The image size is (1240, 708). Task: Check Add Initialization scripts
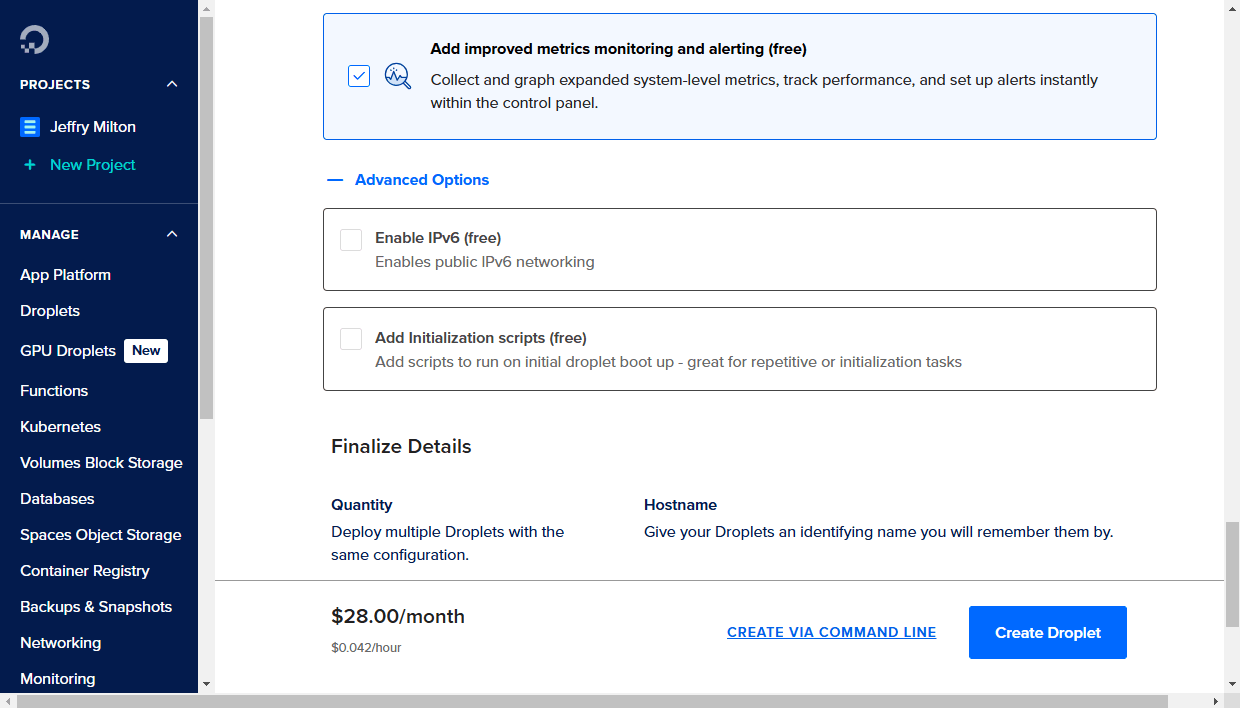pyautogui.click(x=350, y=339)
